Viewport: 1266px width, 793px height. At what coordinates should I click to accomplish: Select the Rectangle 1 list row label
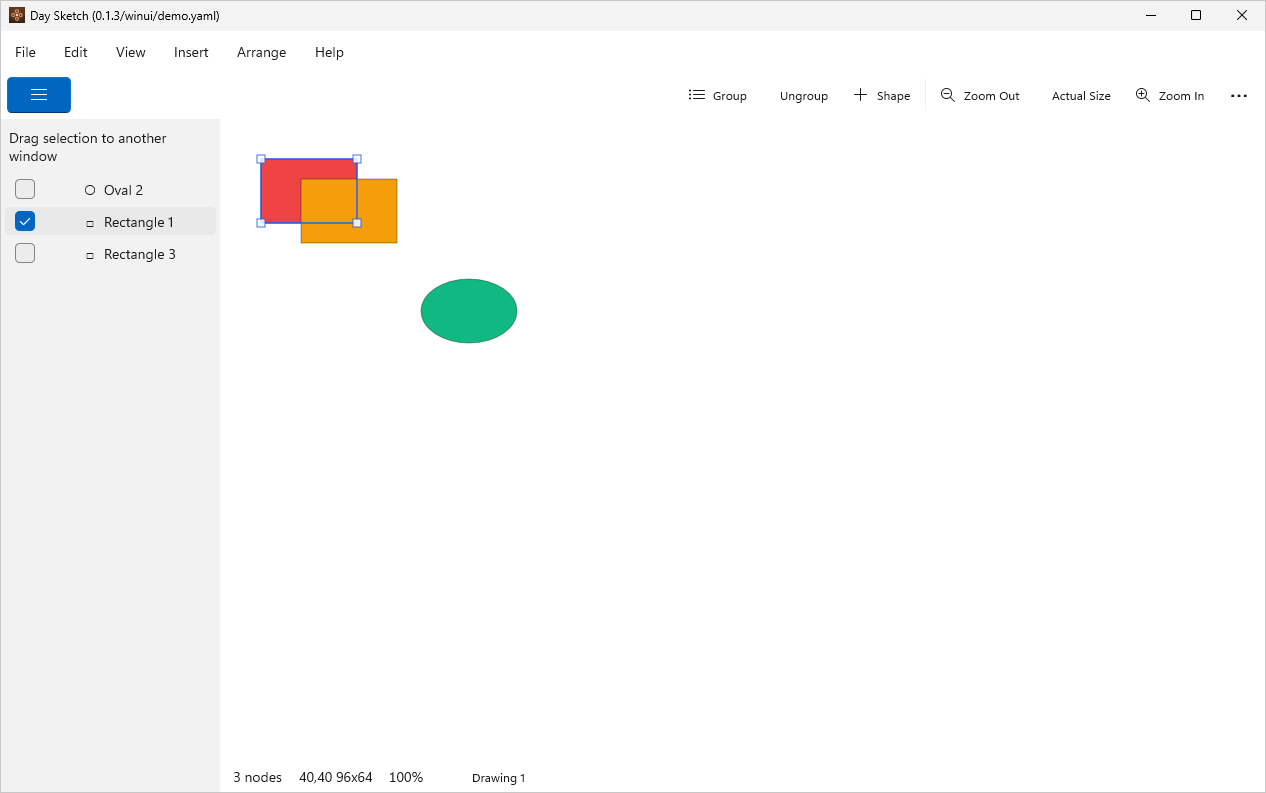point(139,222)
